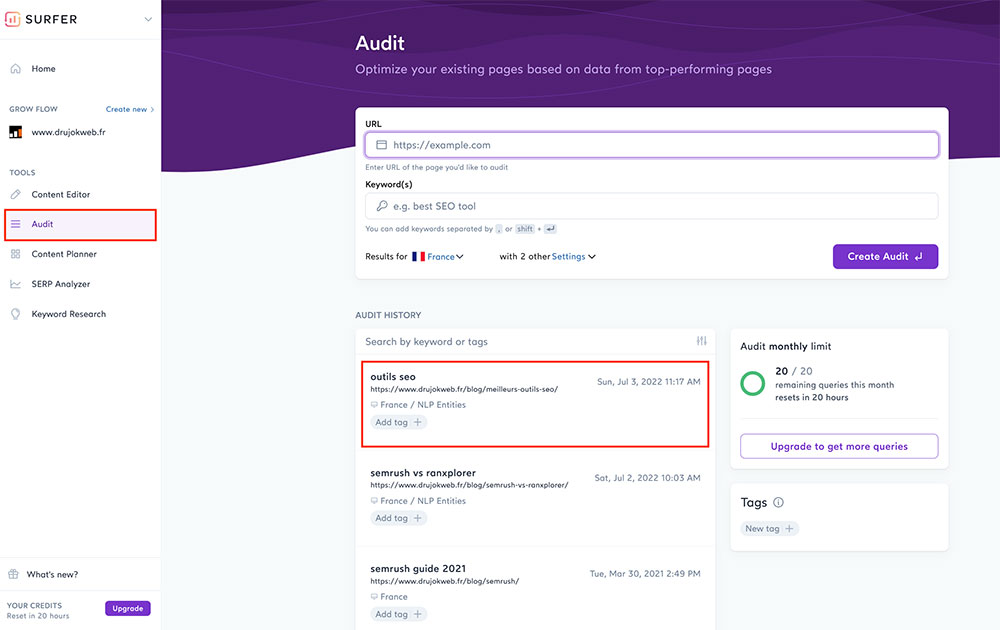
Task: Focus the Keyword(s) input field
Action: [652, 206]
